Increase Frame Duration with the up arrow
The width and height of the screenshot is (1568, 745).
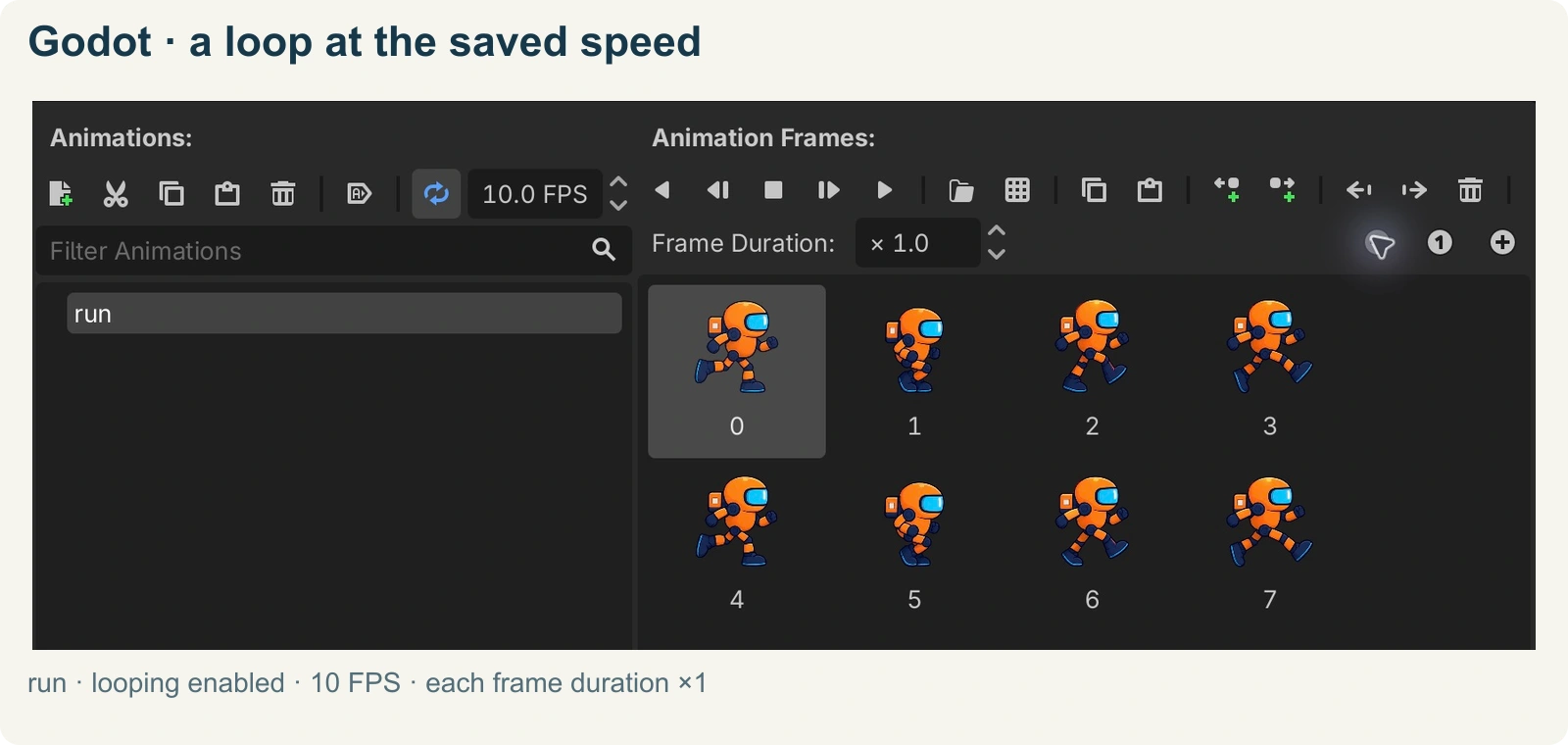(997, 231)
